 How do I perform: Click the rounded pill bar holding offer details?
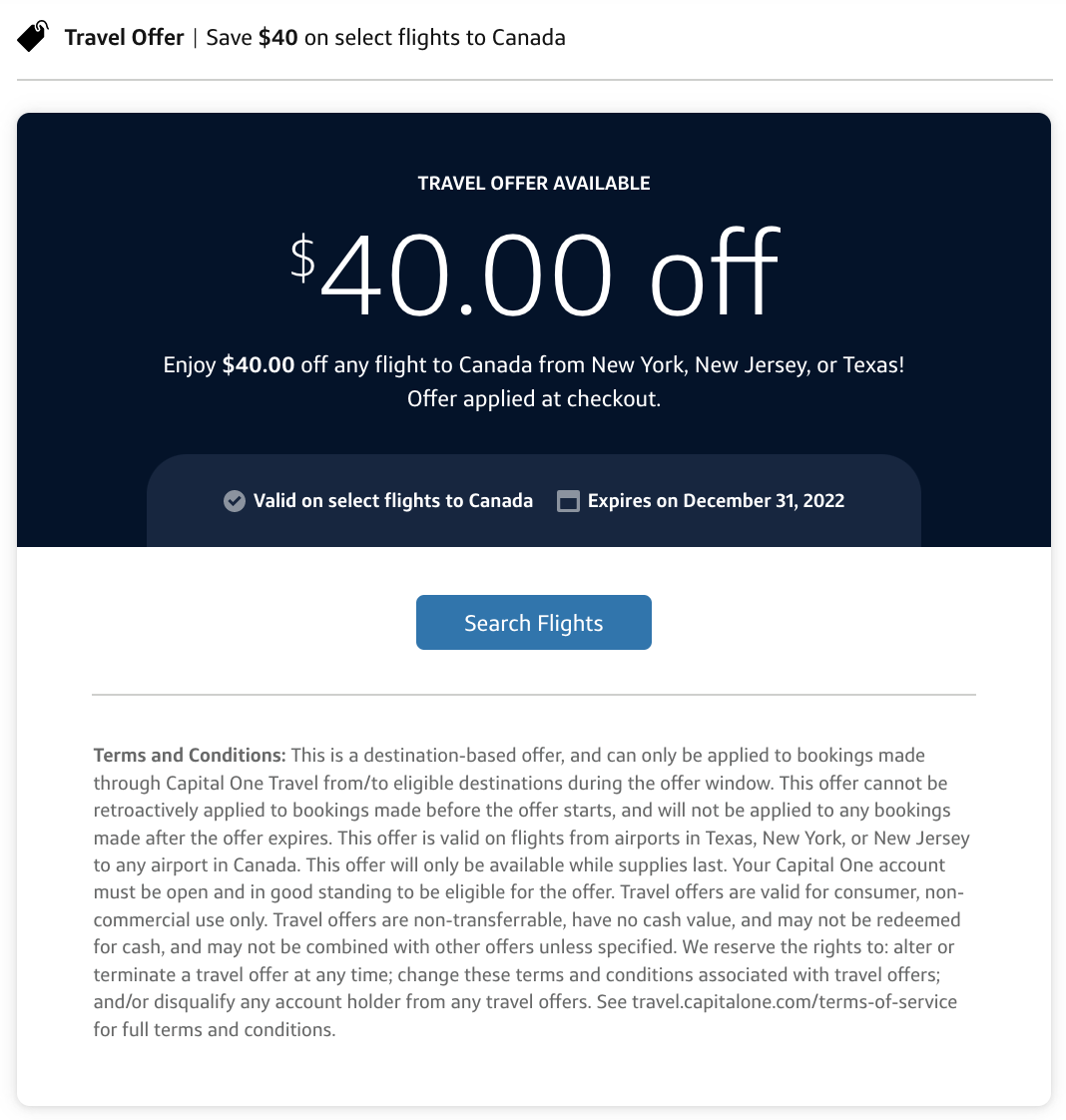tap(533, 500)
